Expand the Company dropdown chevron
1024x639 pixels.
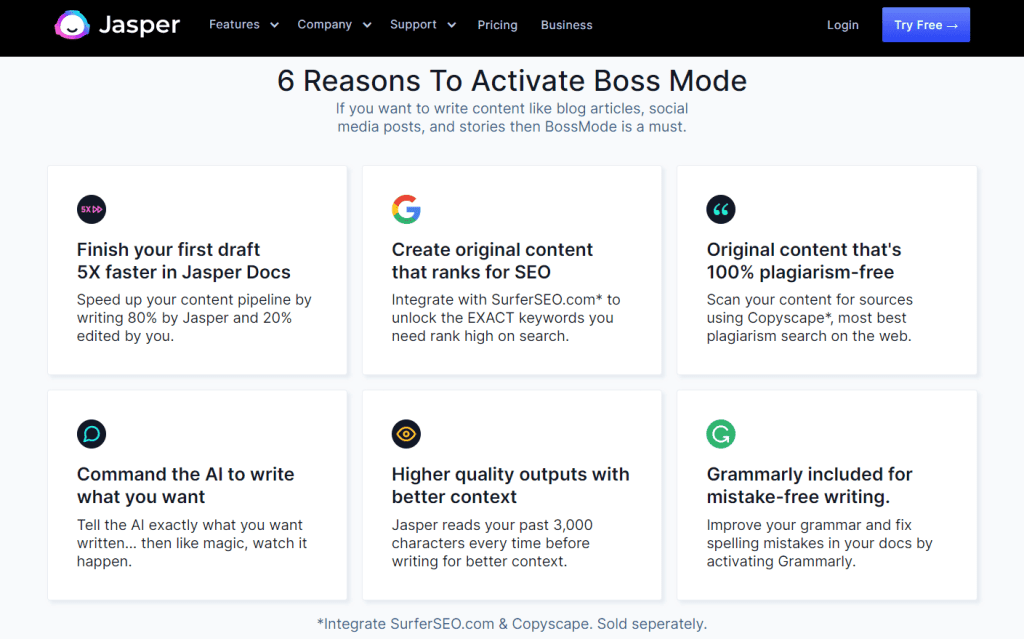(x=367, y=25)
